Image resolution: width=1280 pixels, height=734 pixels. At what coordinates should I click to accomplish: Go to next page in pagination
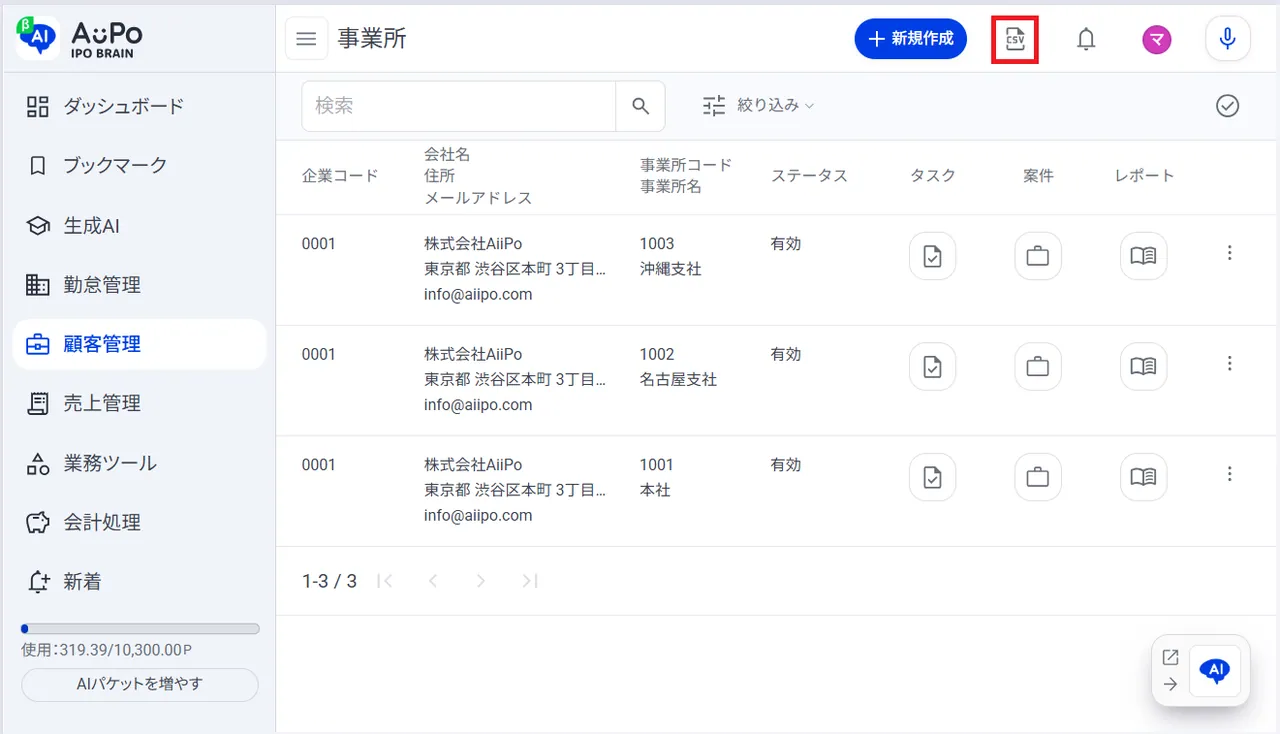click(x=481, y=581)
